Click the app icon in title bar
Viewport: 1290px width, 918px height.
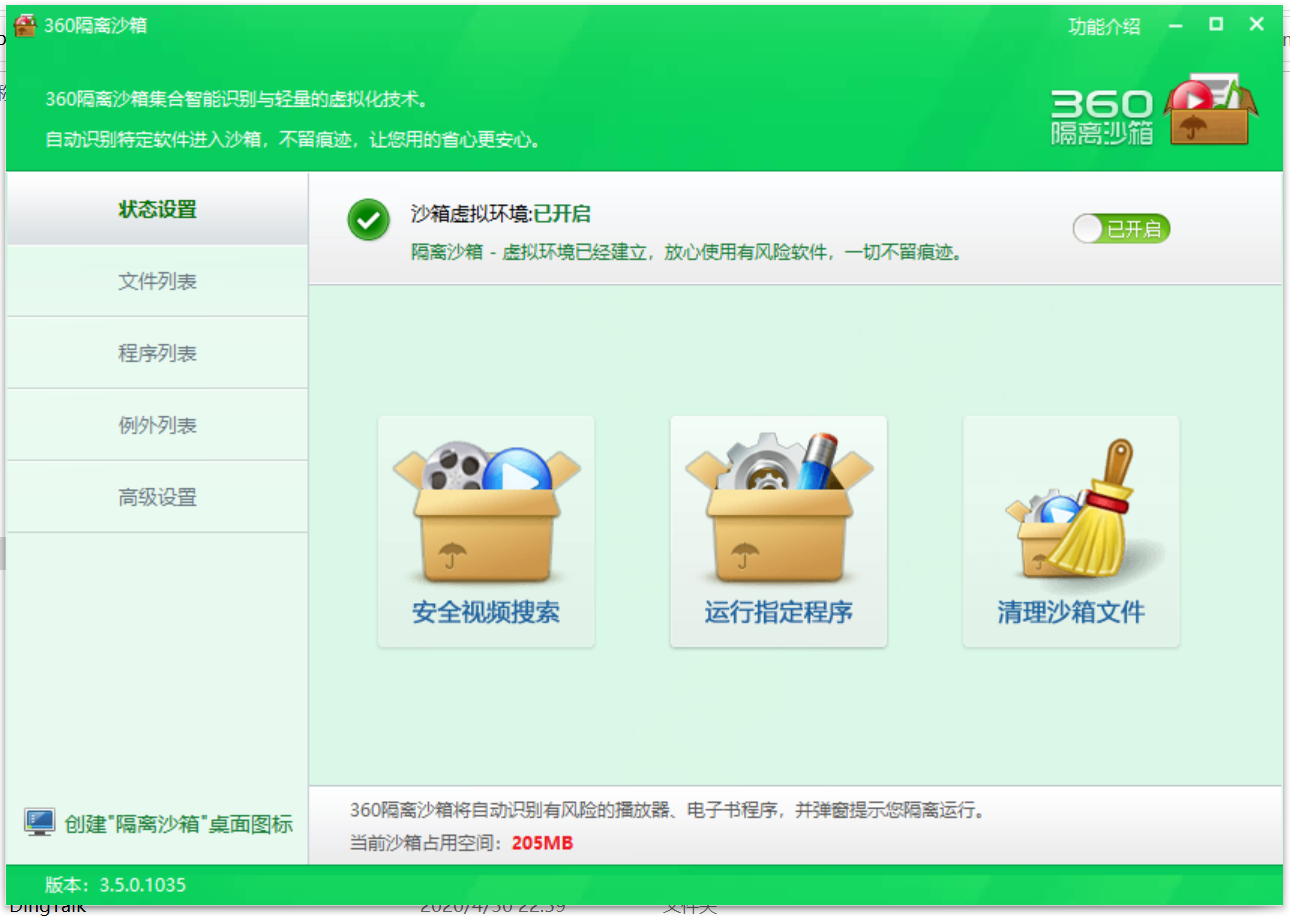click(x=25, y=26)
